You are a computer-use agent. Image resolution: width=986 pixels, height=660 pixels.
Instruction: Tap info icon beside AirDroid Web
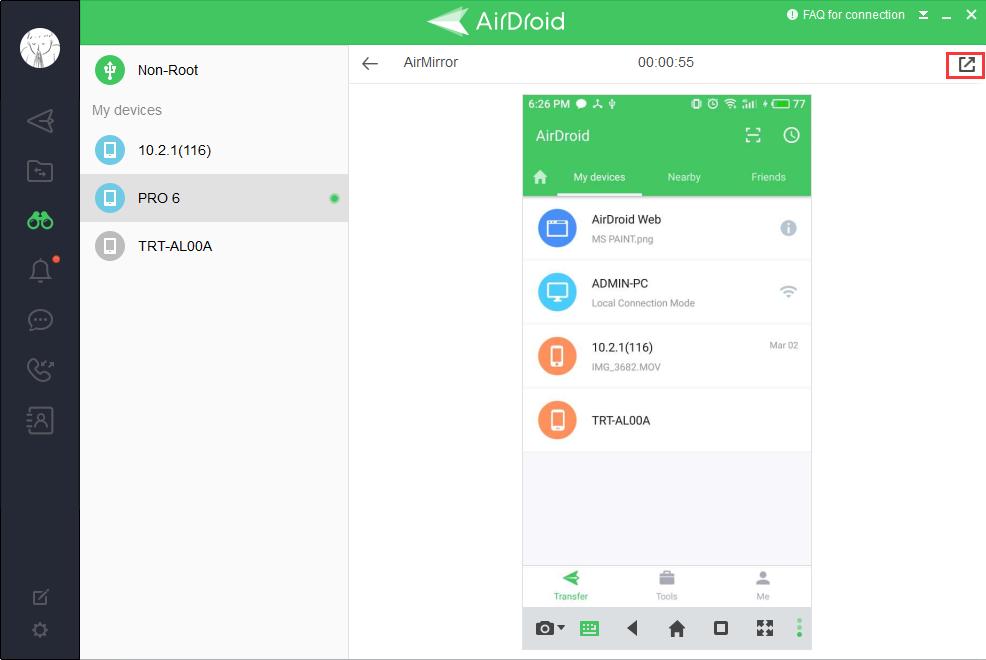[788, 228]
